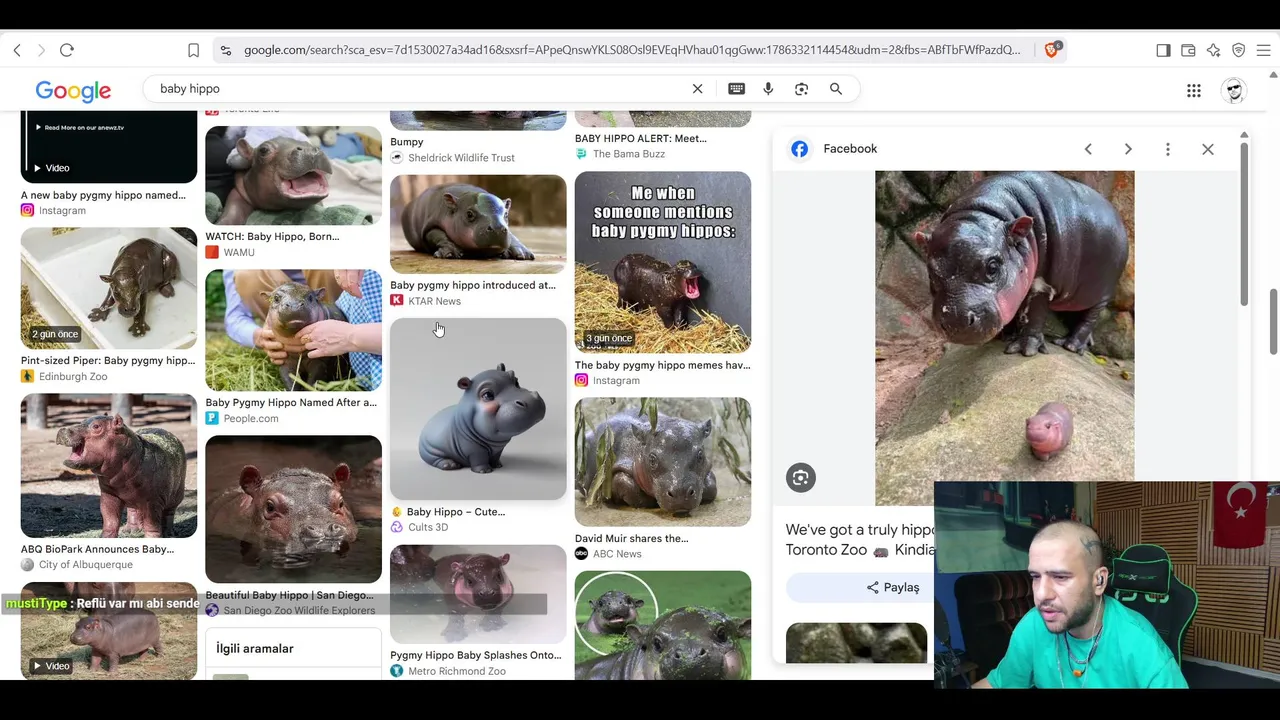Clear the 'baby hippo' search text

[x=698, y=89]
